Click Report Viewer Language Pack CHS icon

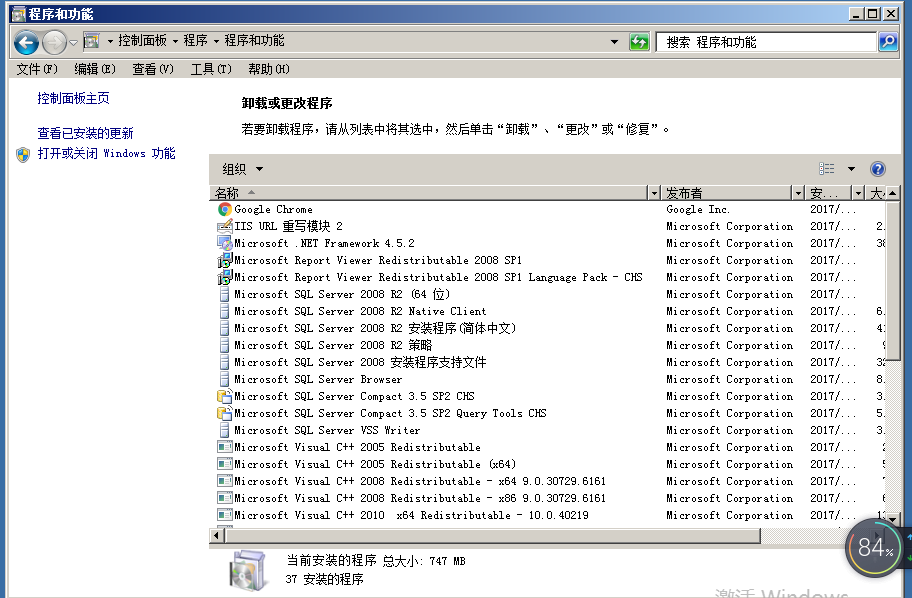pos(225,277)
